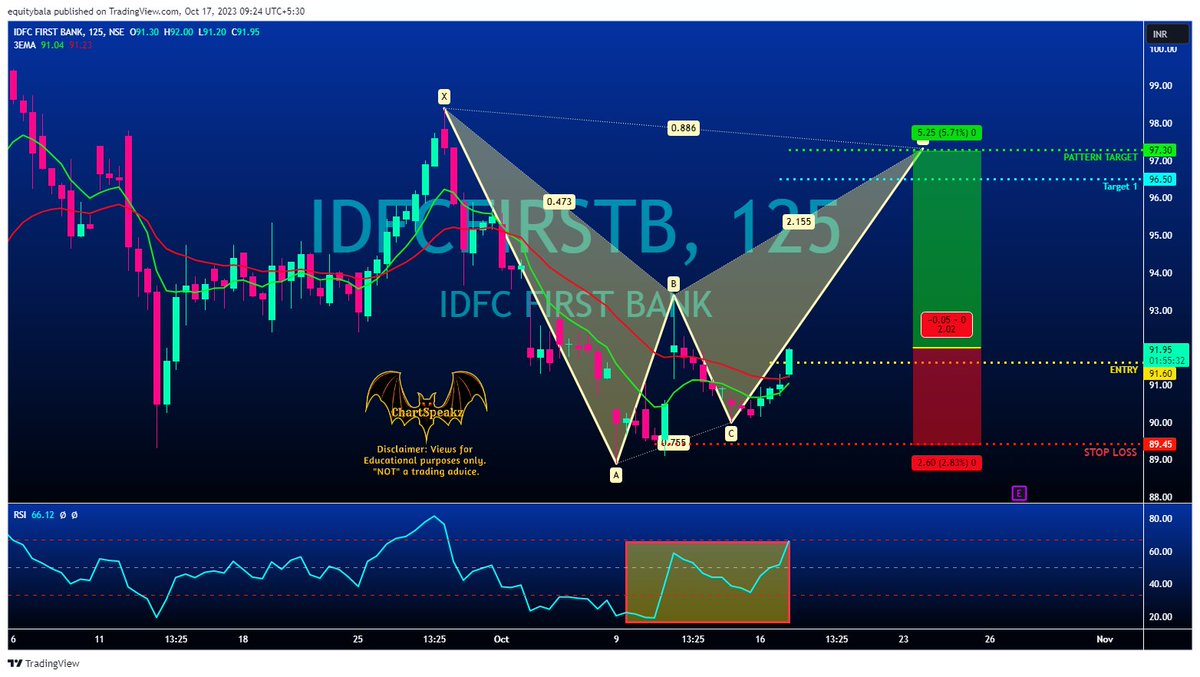
Task: Click the ENTRY line label
Action: (1124, 370)
